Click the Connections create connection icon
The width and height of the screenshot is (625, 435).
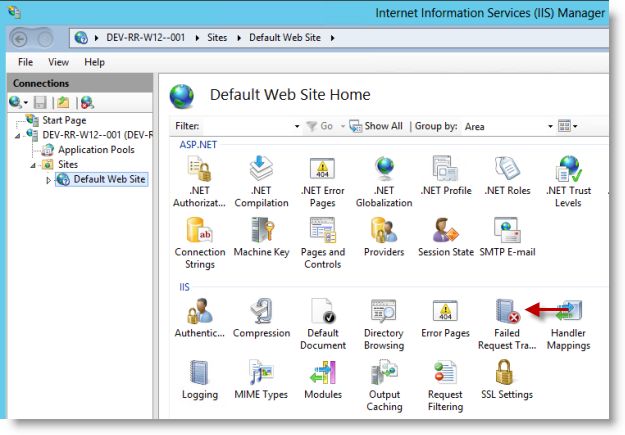tap(18, 102)
